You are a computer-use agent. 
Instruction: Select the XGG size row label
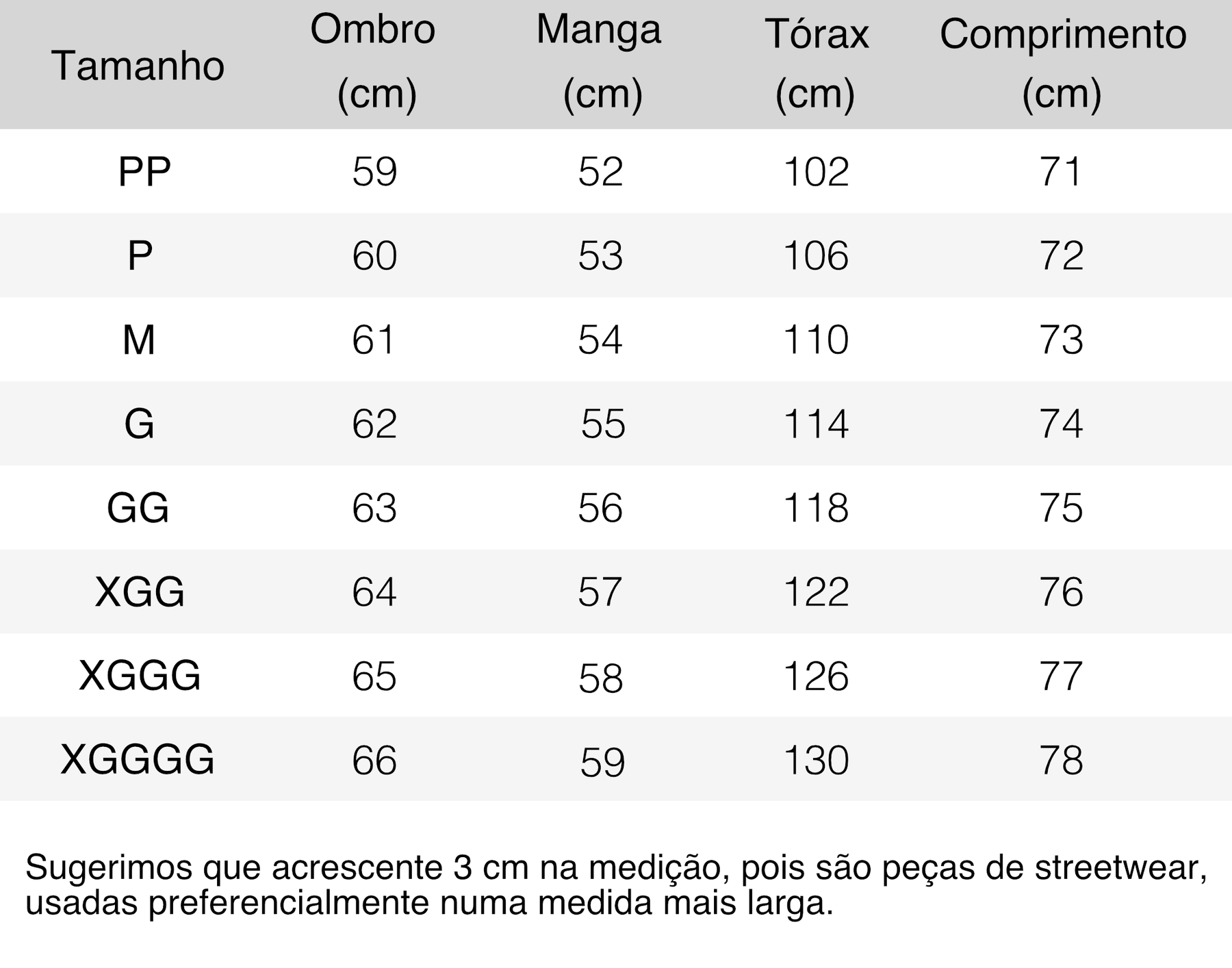point(140,591)
